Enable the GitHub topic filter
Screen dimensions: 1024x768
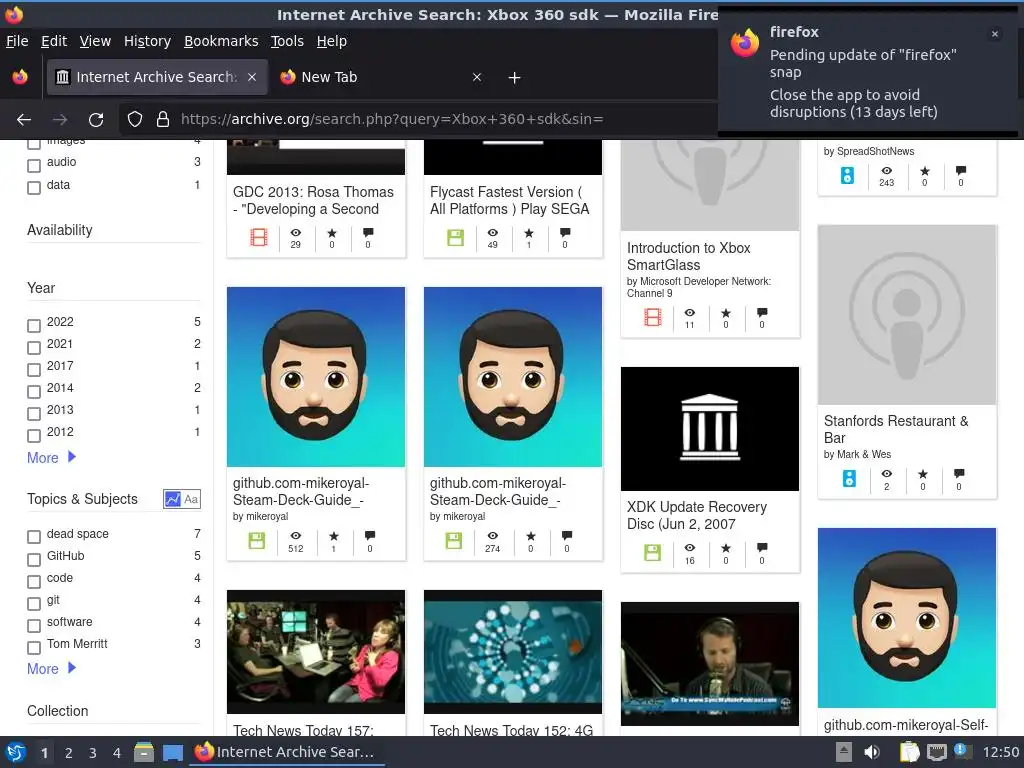pyautogui.click(x=34, y=560)
